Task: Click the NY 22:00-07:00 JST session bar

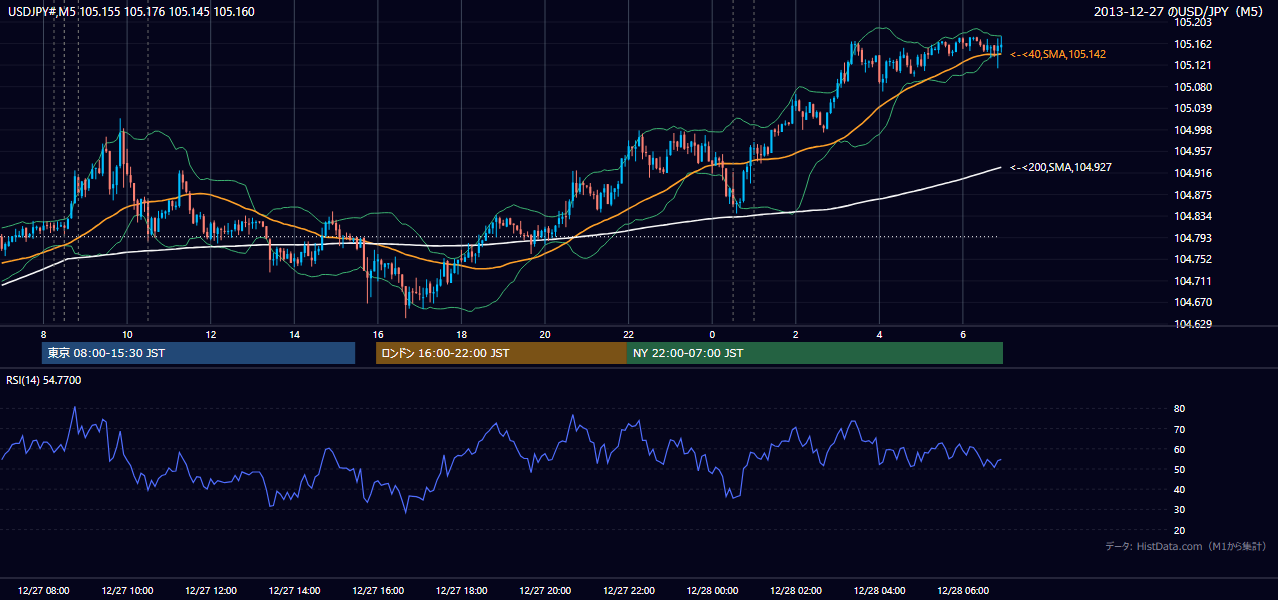Action: pos(815,353)
